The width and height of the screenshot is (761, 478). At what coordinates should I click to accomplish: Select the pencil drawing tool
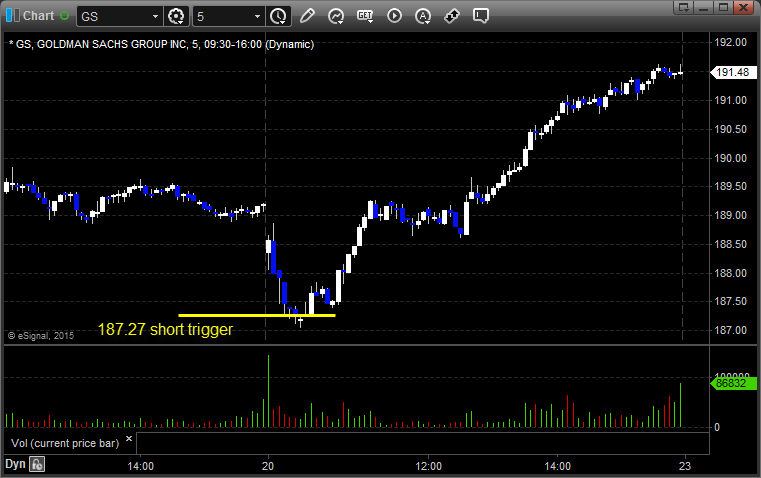tap(307, 16)
